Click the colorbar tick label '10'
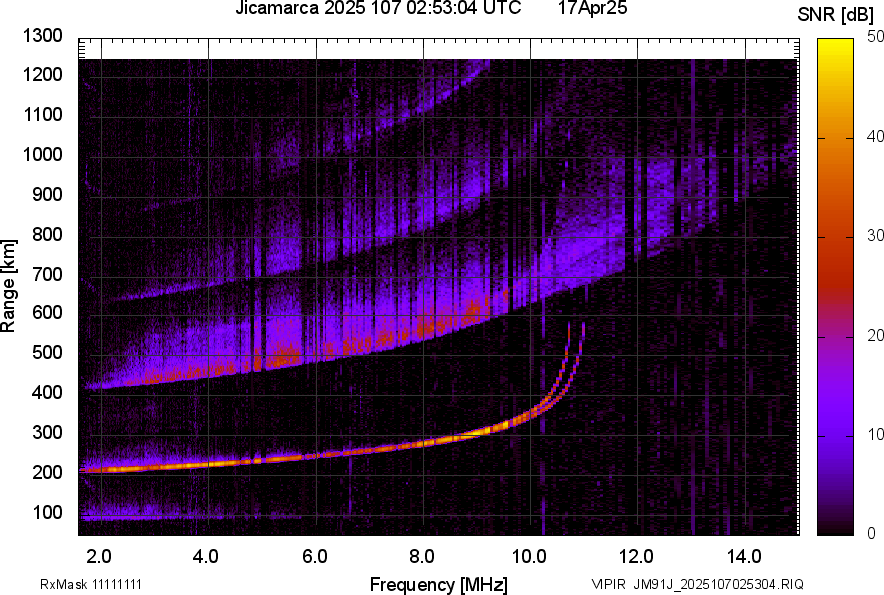 [x=875, y=434]
